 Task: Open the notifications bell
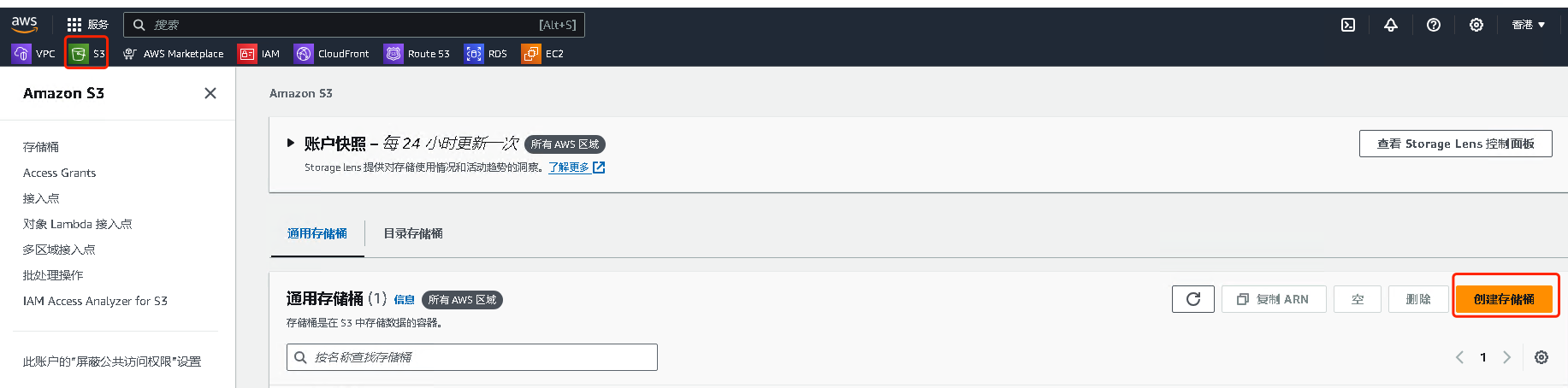coord(1391,25)
